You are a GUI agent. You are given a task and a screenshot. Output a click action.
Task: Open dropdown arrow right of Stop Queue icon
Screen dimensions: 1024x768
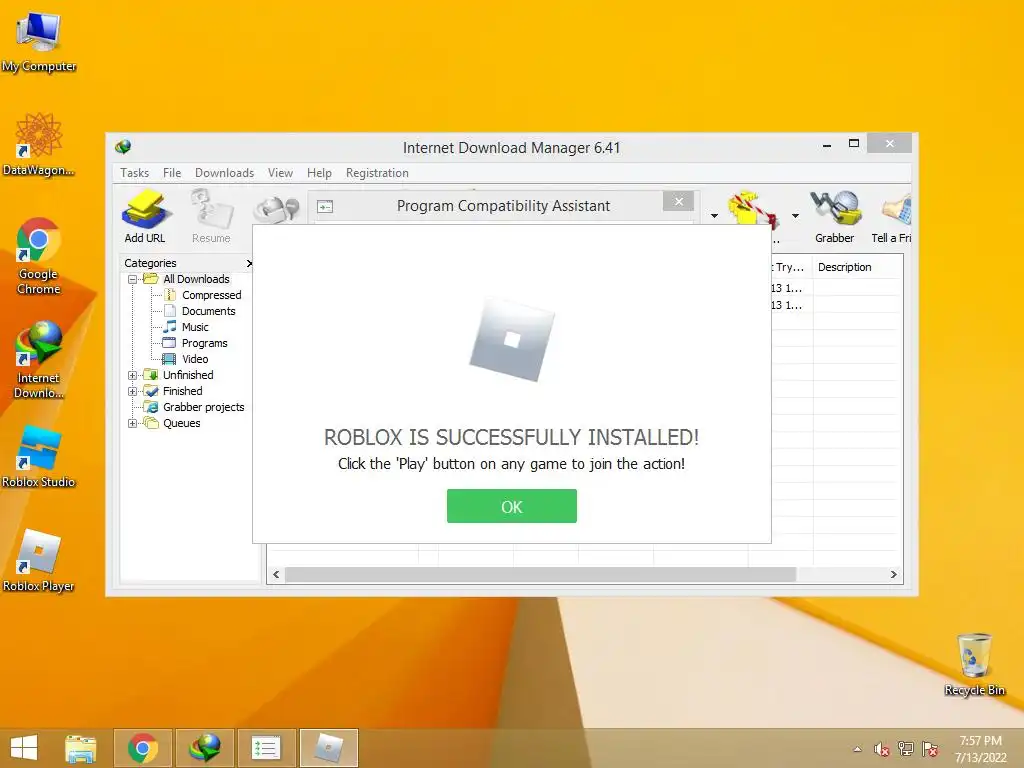795,216
